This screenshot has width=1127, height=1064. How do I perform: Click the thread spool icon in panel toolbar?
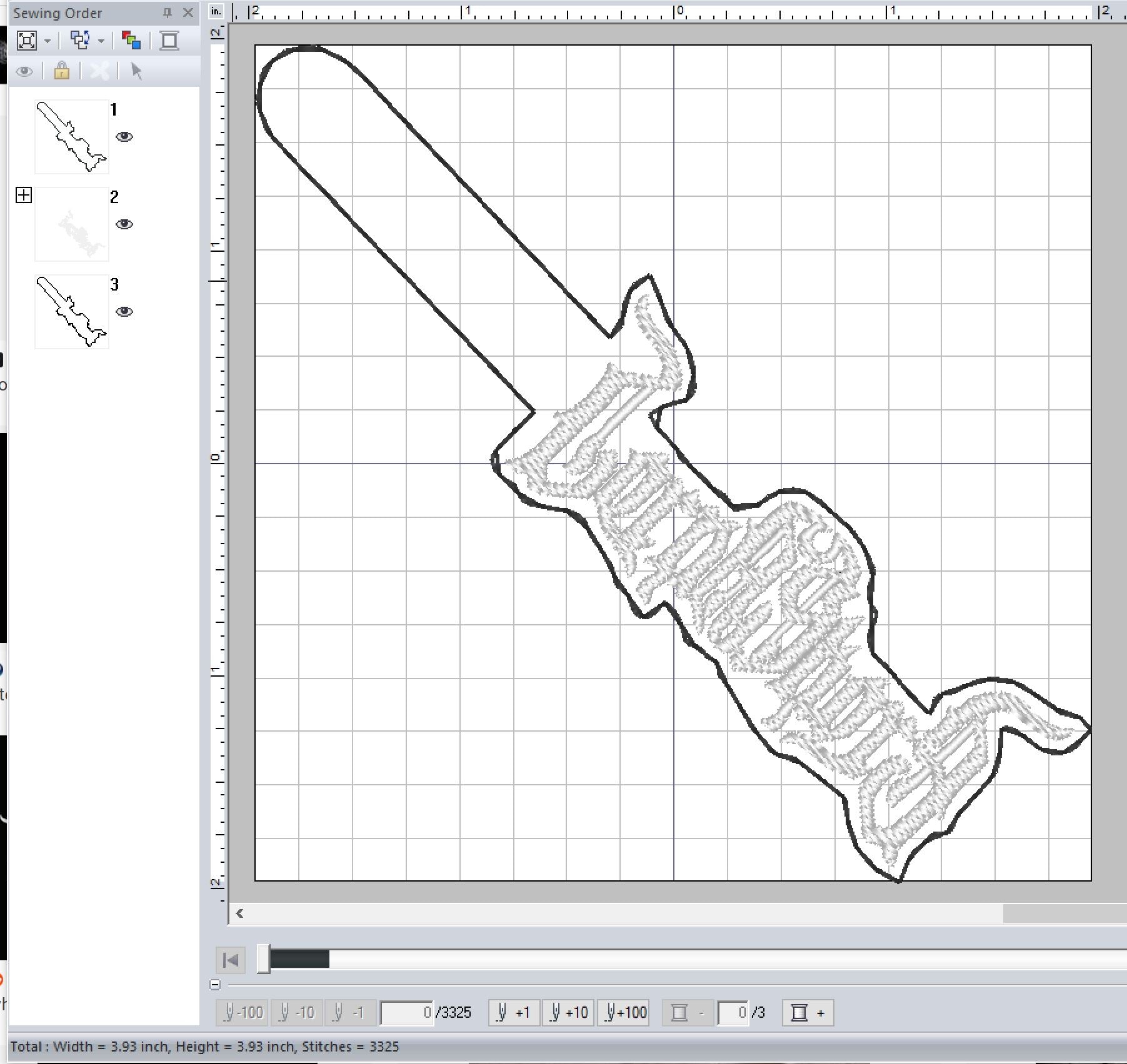tap(169, 41)
